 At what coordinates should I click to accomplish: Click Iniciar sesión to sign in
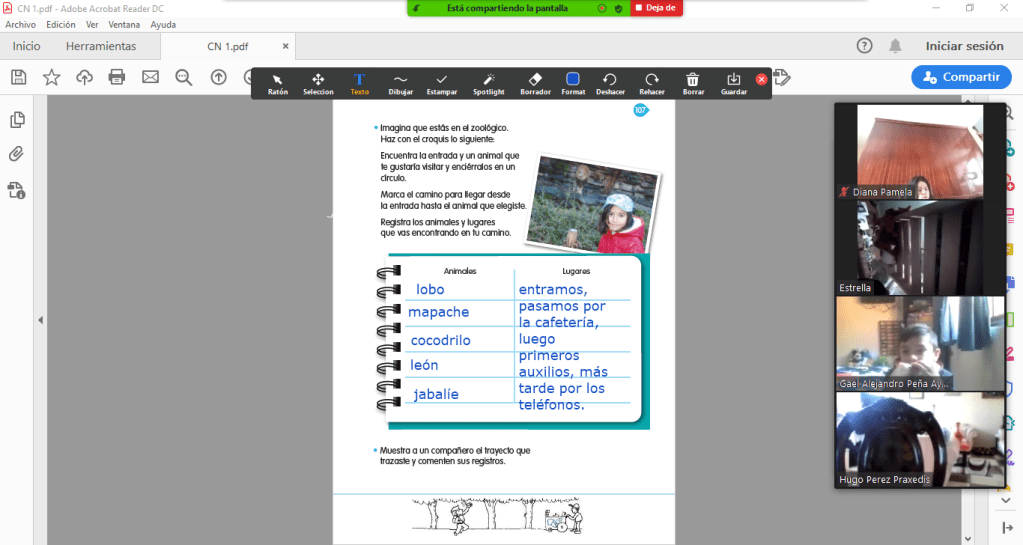point(964,46)
